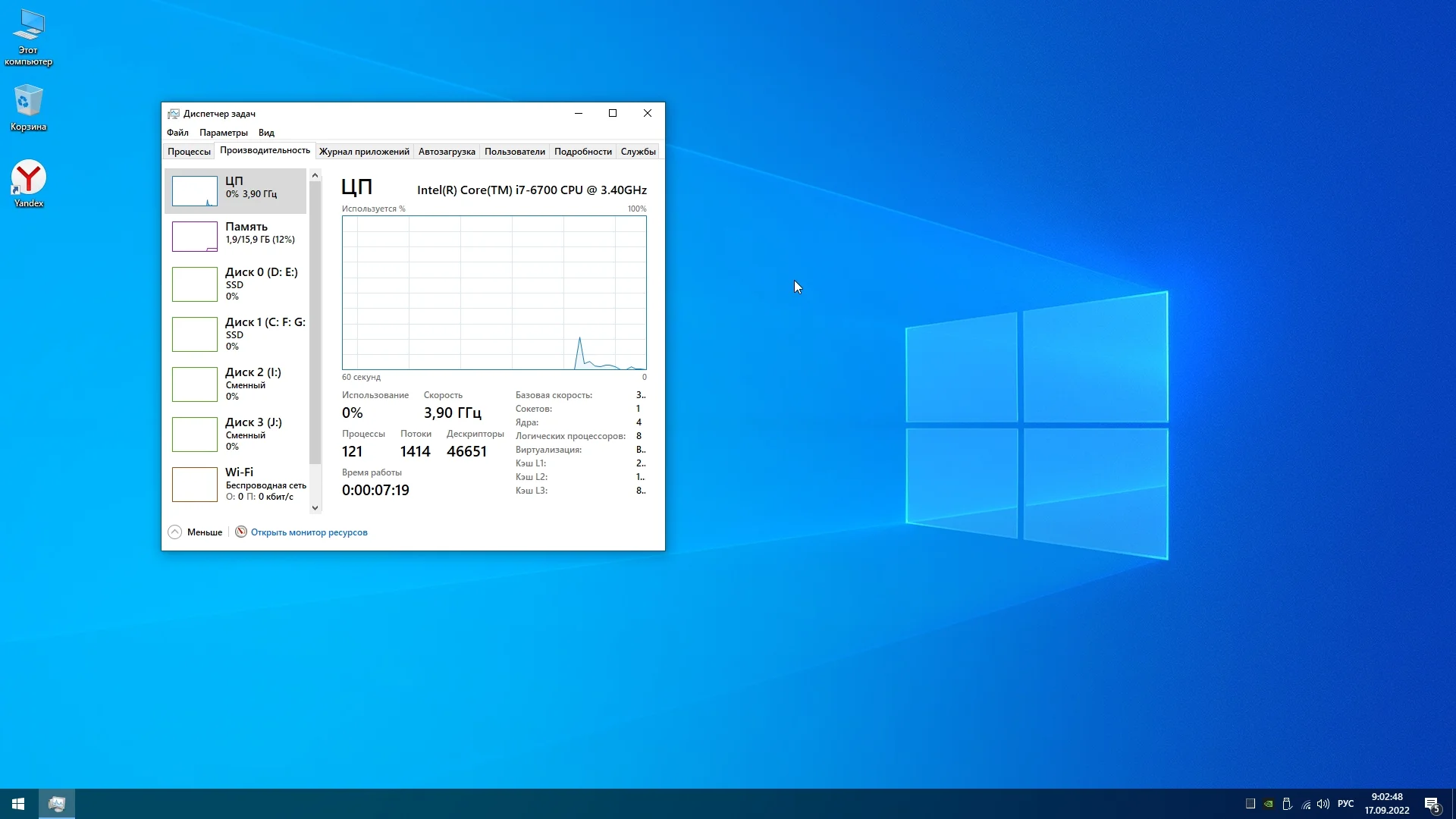The width and height of the screenshot is (1456, 819).
Task: Click the volume speaker tray icon
Action: point(1323,804)
